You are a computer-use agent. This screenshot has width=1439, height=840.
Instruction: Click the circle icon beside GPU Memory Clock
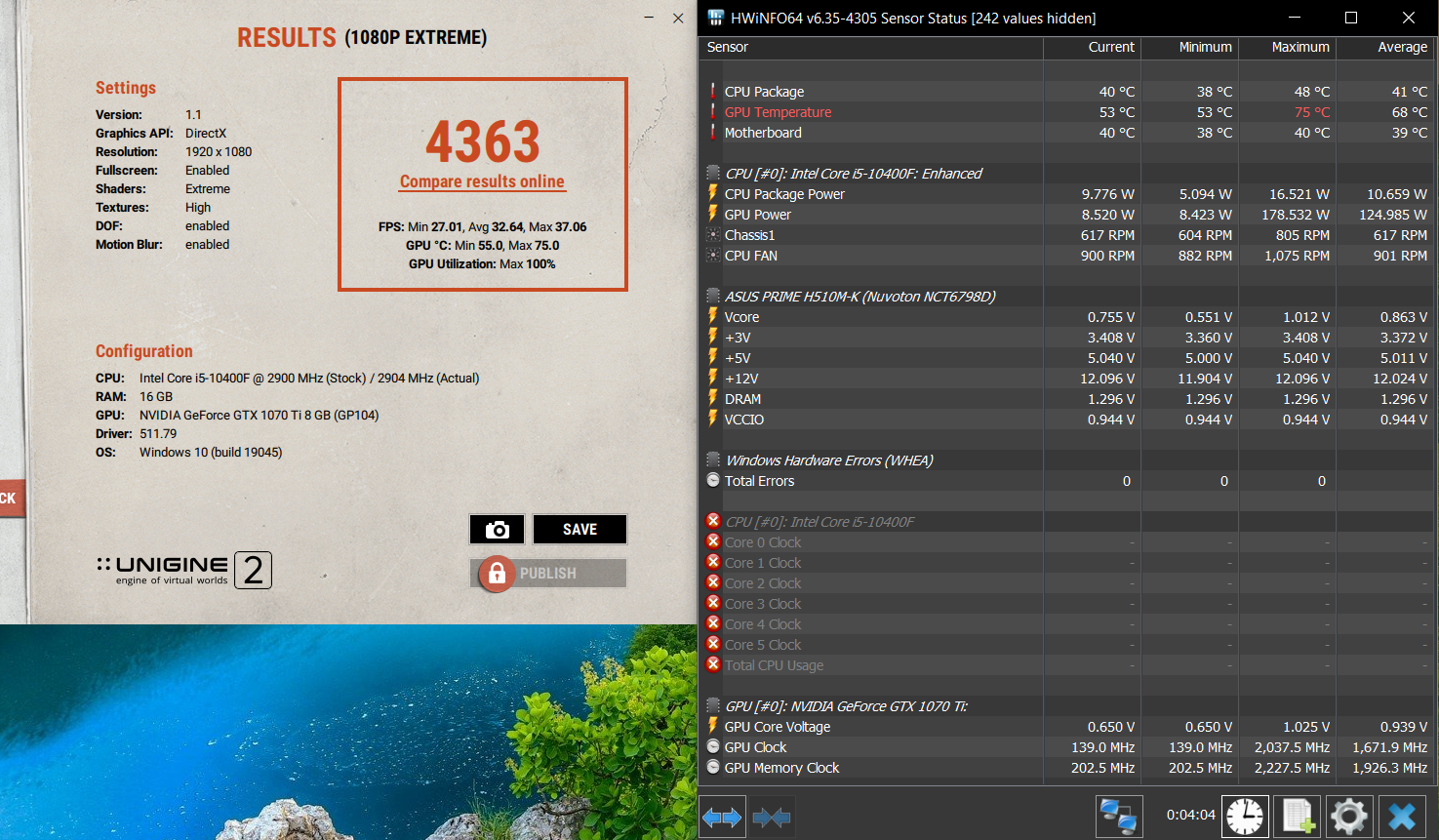tap(713, 768)
